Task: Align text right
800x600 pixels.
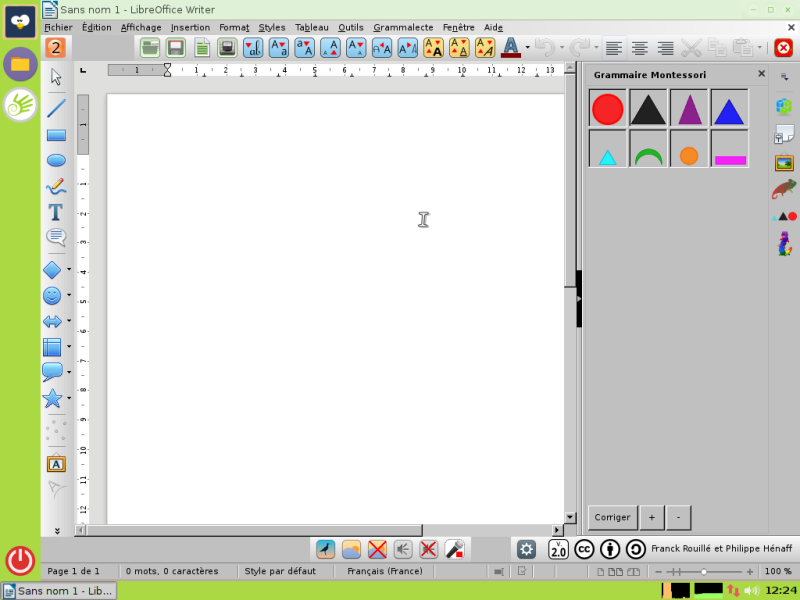Action: 665,48
